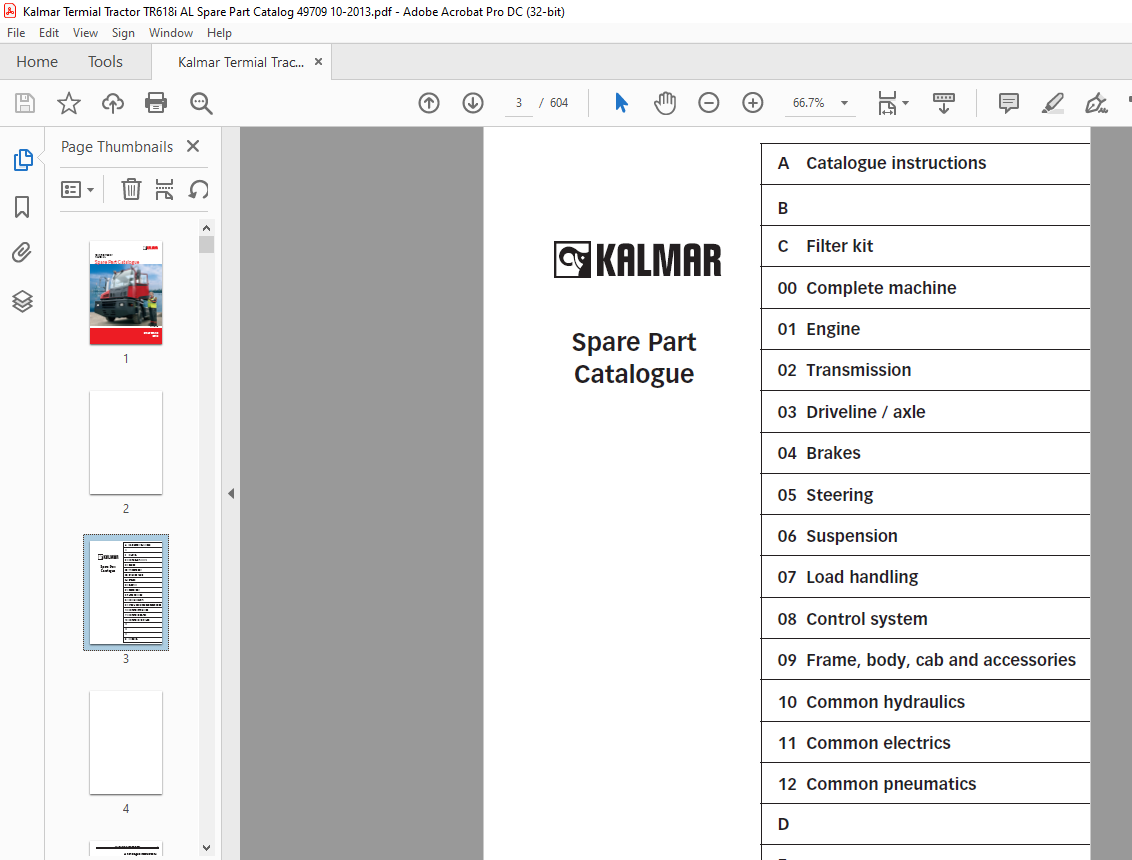Click thumbnails scrollbar down arrow
Image resolution: width=1132 pixels, height=860 pixels.
pos(206,848)
